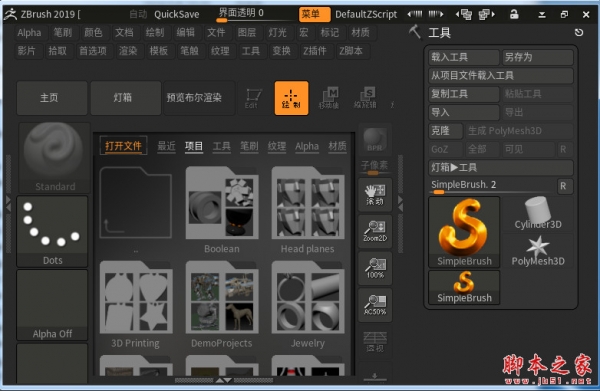Click 载入工具 Load Tool button
600x391 pixels.
coord(464,57)
